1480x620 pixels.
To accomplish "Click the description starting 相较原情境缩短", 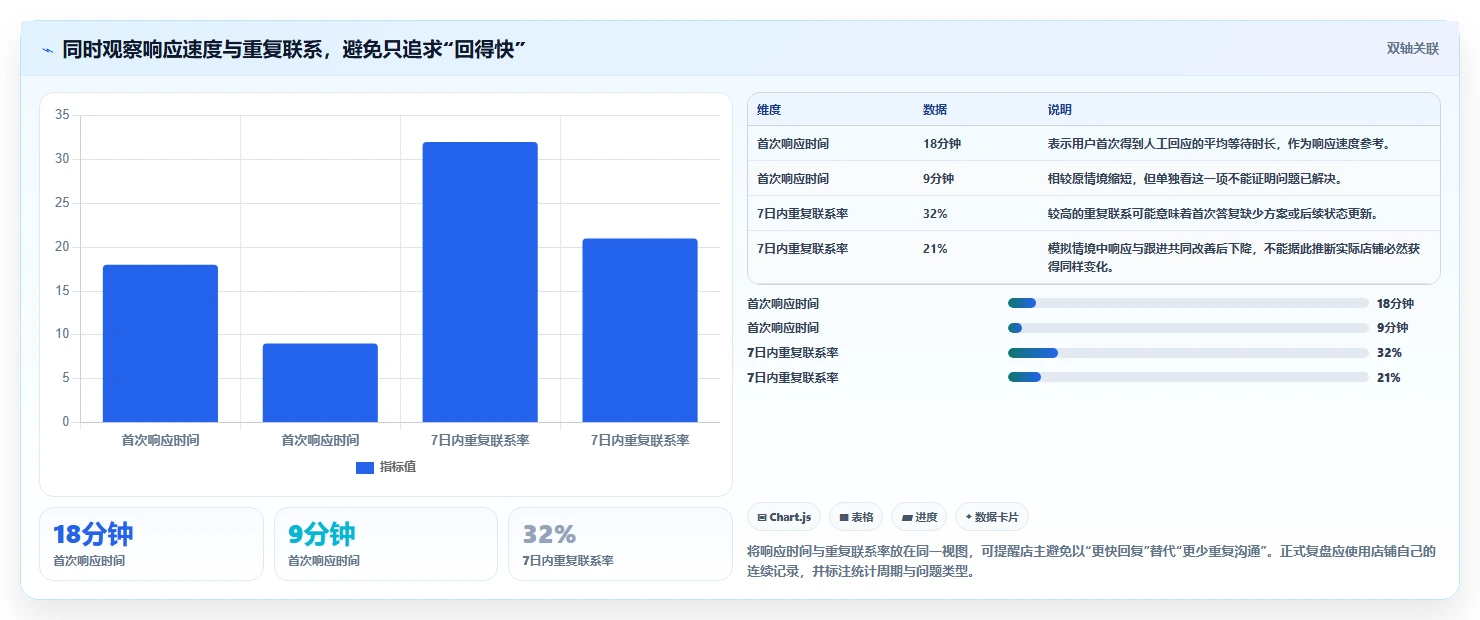I will pyautogui.click(x=1194, y=179).
